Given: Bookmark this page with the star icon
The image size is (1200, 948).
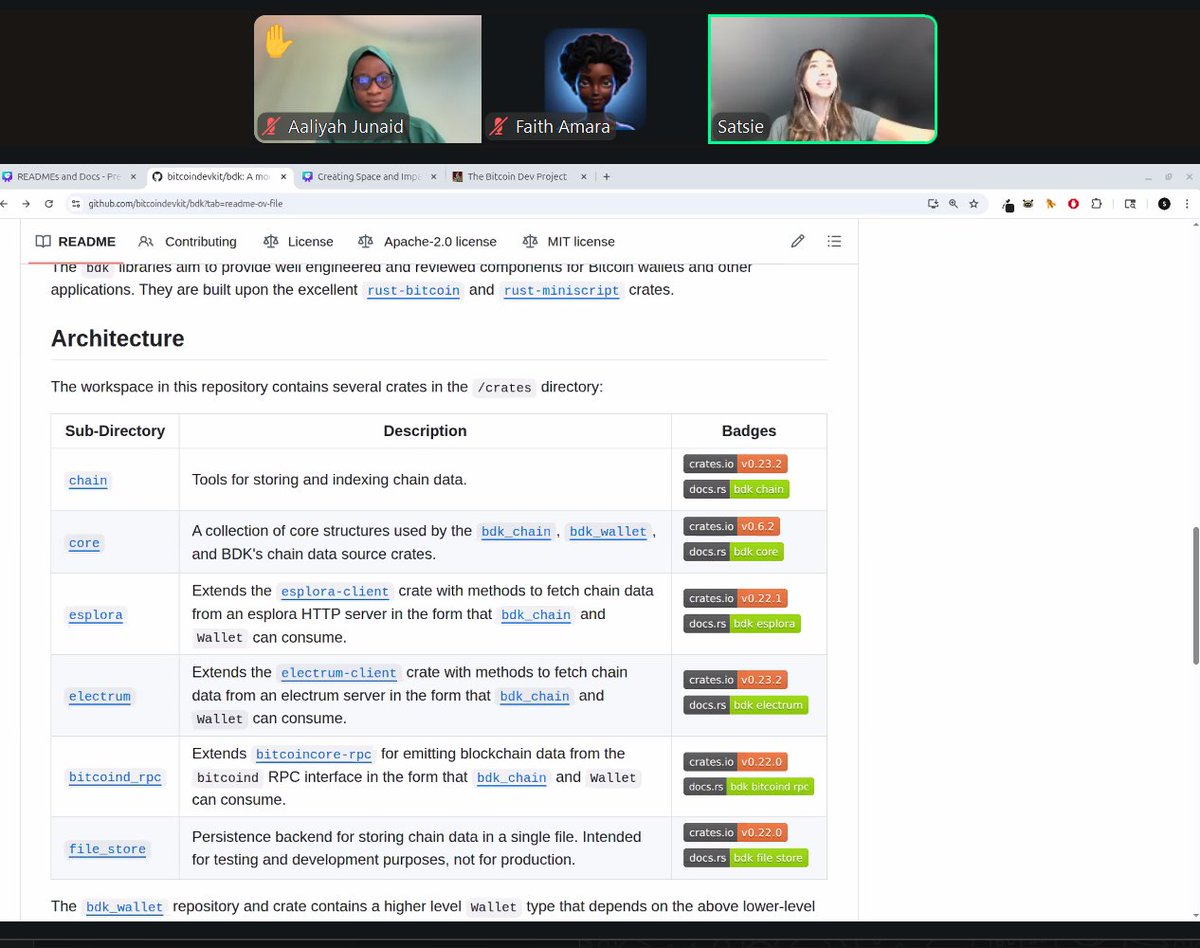Looking at the screenshot, I should 973,203.
